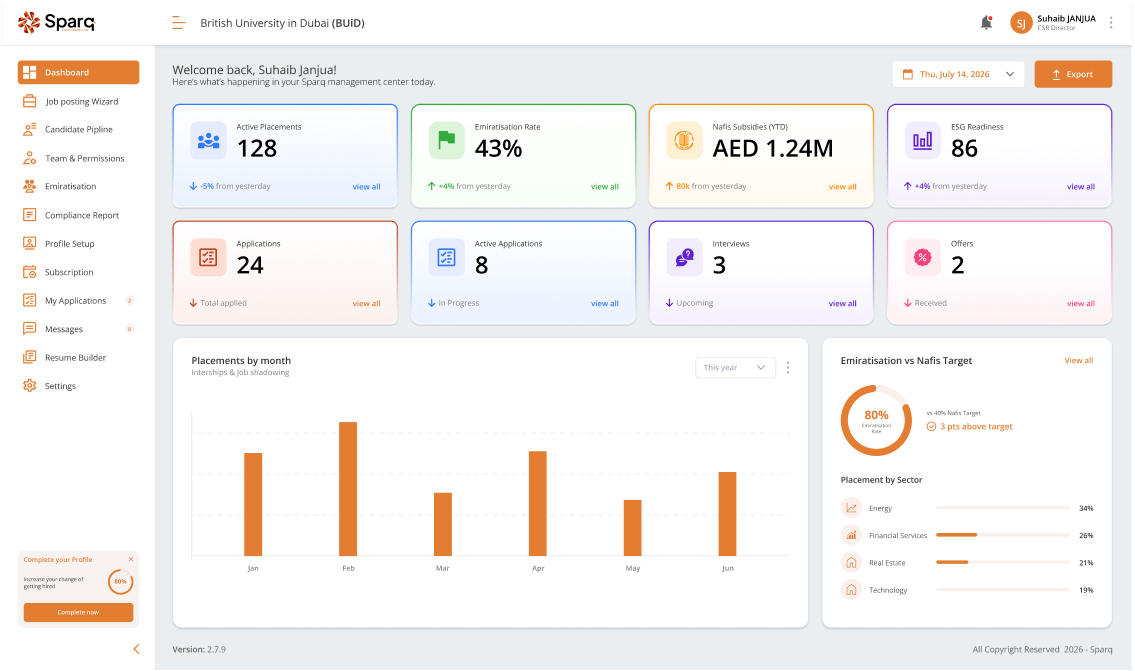Go to Candidate Pipline

point(78,130)
